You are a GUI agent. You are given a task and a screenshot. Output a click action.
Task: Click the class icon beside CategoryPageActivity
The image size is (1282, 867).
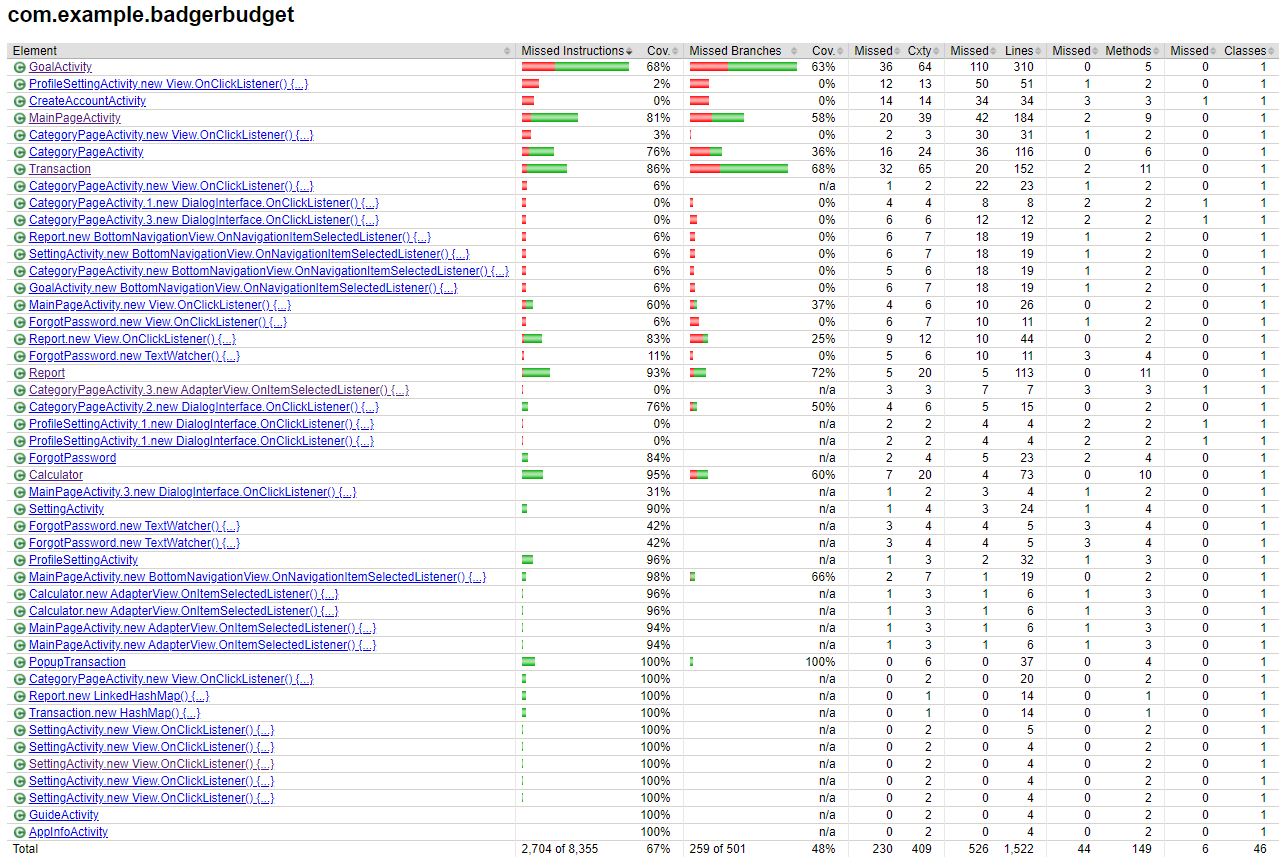[x=18, y=152]
